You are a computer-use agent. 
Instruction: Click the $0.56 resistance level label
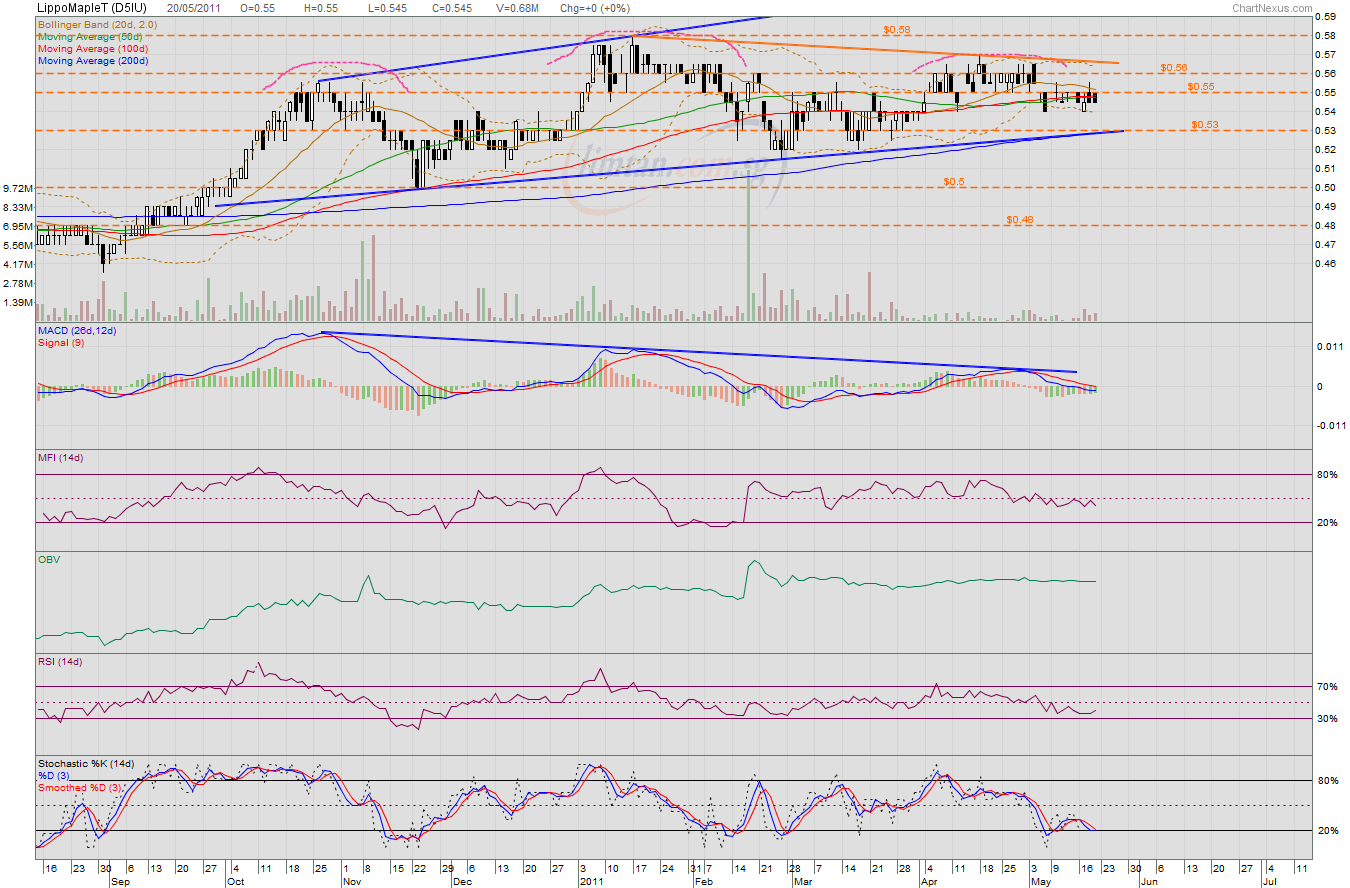click(1173, 68)
